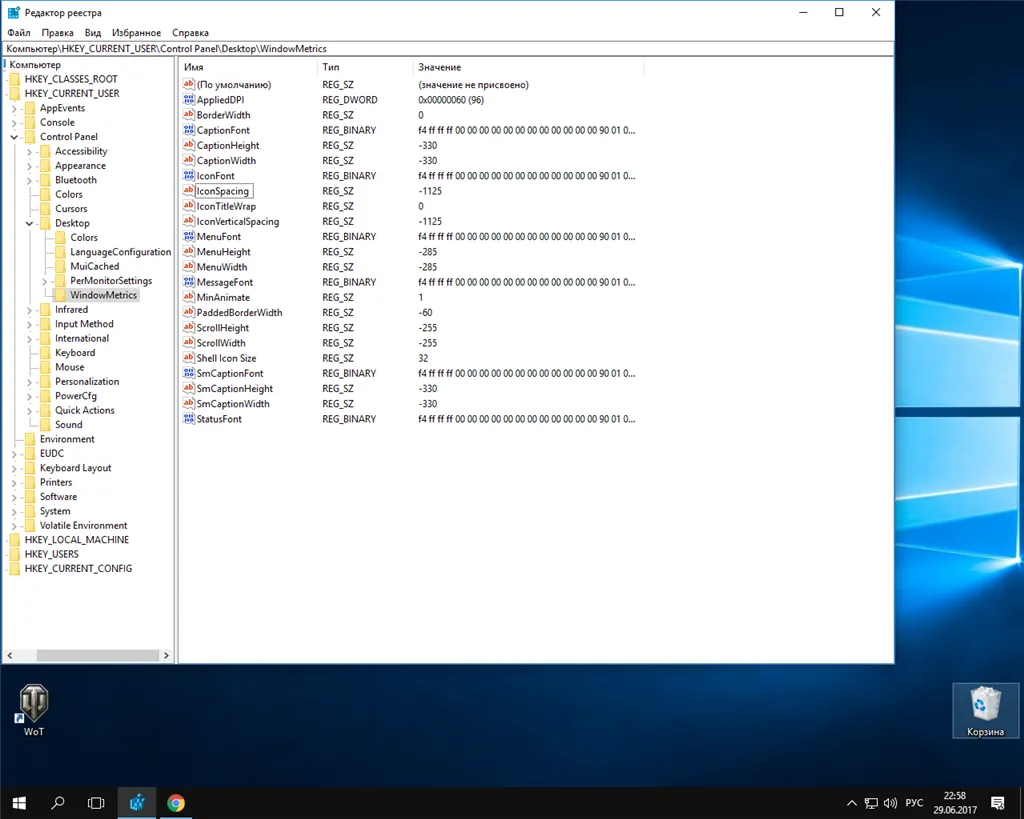Viewport: 1024px width, 819px height.
Task: Collapse the Control Panel tree node
Action: (x=14, y=136)
